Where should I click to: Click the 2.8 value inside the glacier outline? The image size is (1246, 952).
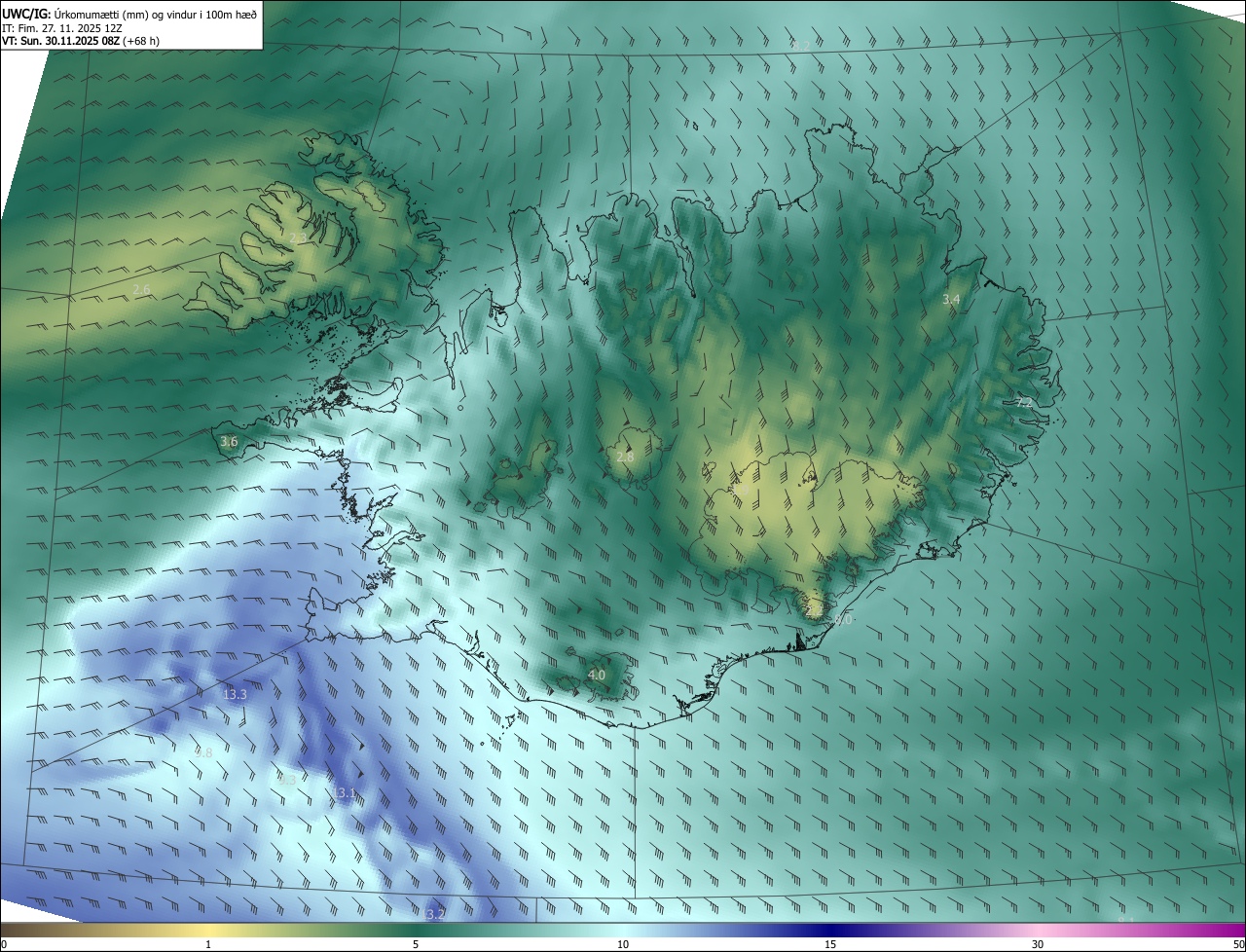pos(625,457)
